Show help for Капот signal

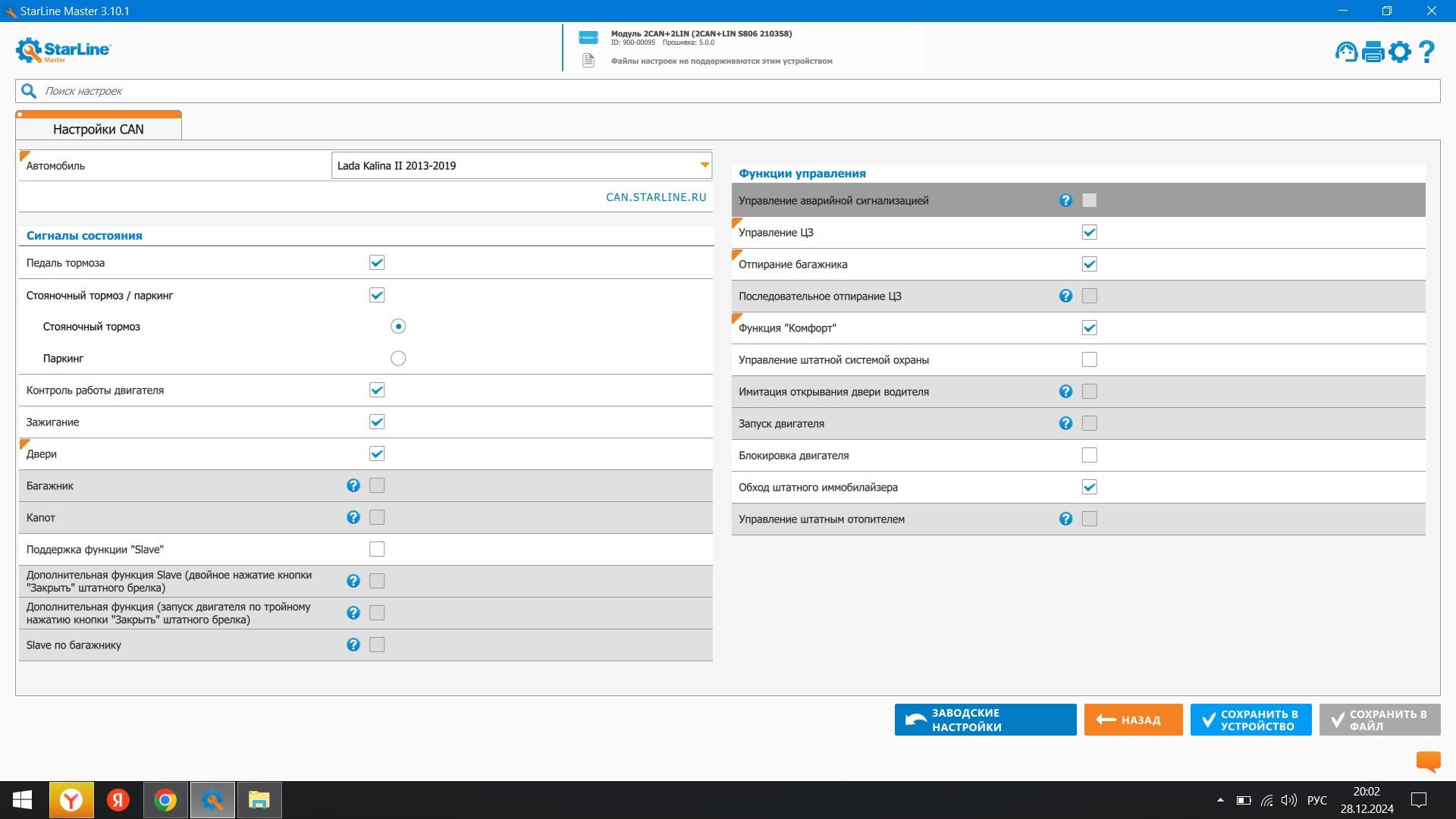click(353, 517)
